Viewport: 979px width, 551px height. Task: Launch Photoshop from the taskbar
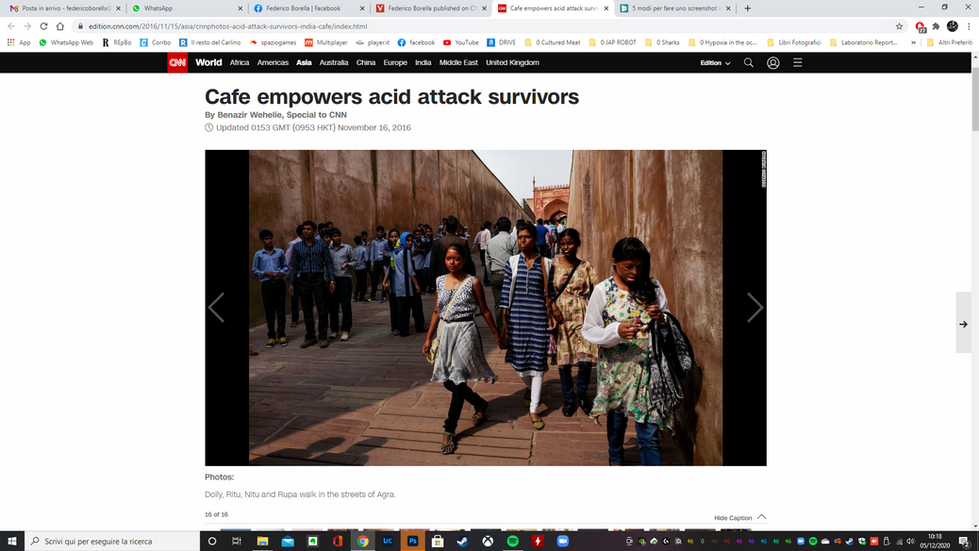point(413,541)
